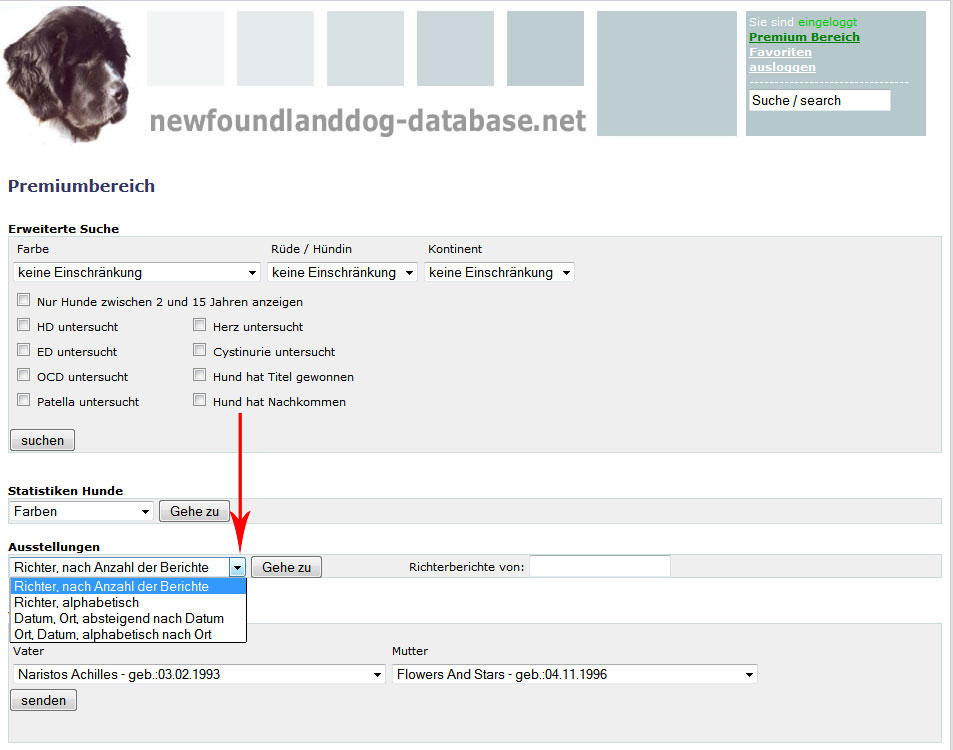Click the newfoundlanddog-database.net site title
Viewport: 953px width, 750px height.
pyautogui.click(x=367, y=121)
